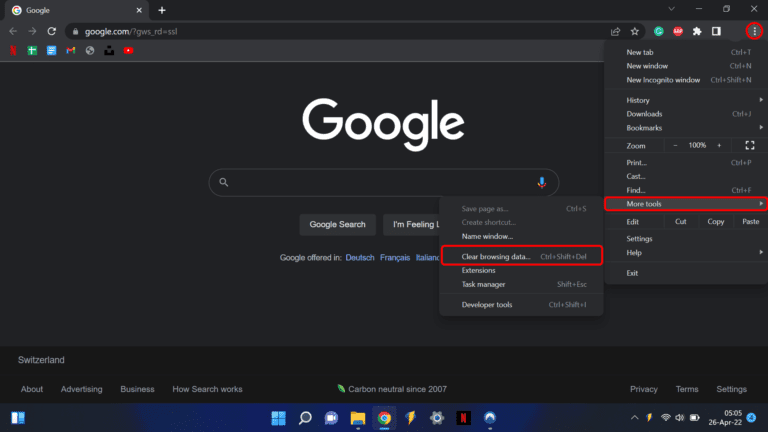The width and height of the screenshot is (768, 432).
Task: Click the Netflix bookmark in bookmarks bar
Action: tap(12, 50)
